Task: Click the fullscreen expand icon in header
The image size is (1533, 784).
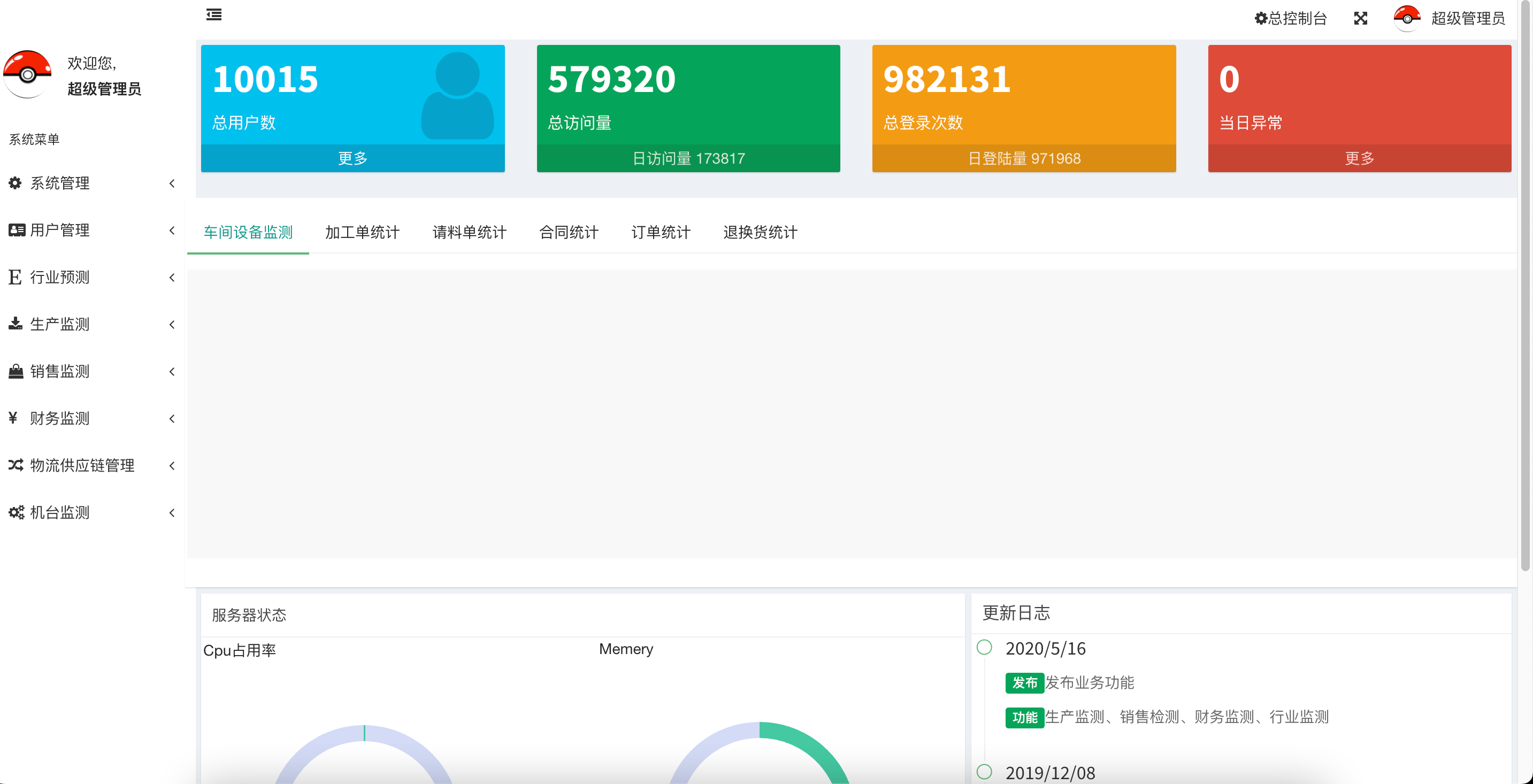Action: [x=1360, y=18]
